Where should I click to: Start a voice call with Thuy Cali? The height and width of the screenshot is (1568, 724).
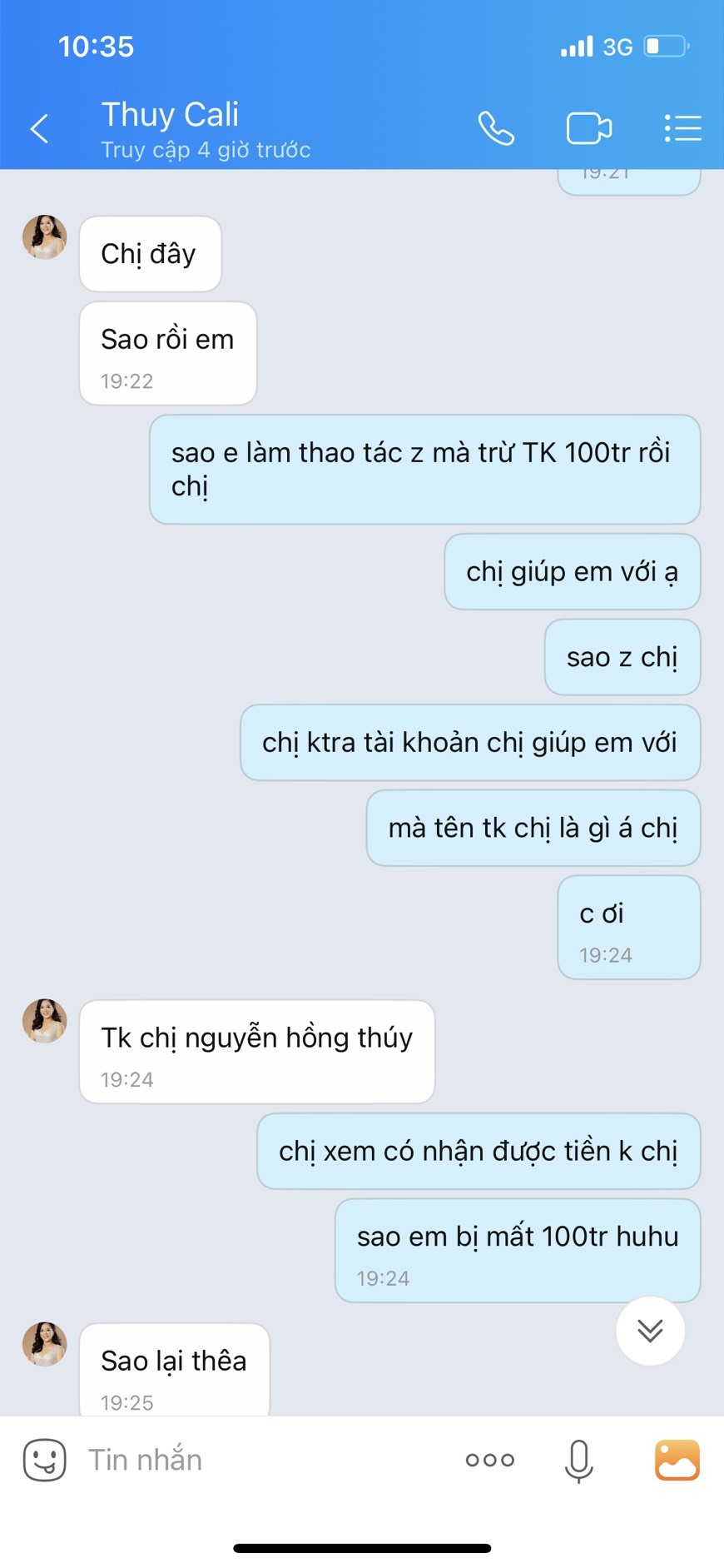pyautogui.click(x=496, y=128)
